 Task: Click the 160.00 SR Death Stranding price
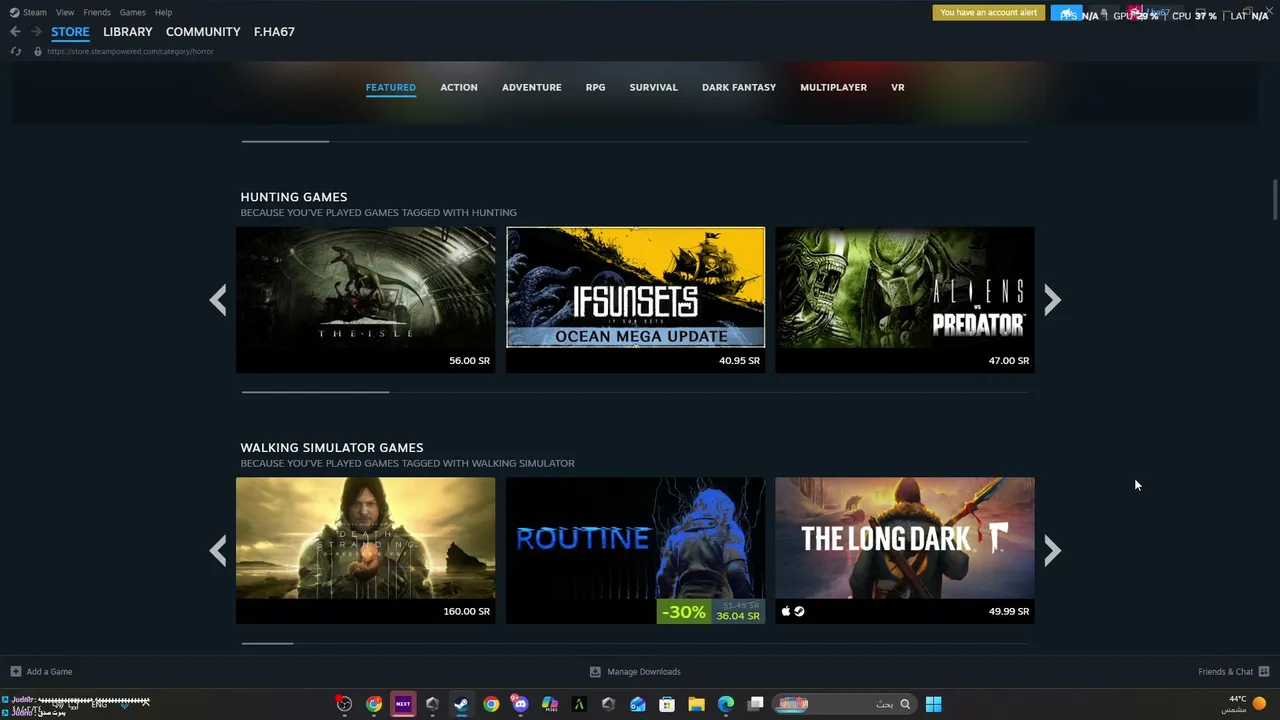click(467, 611)
